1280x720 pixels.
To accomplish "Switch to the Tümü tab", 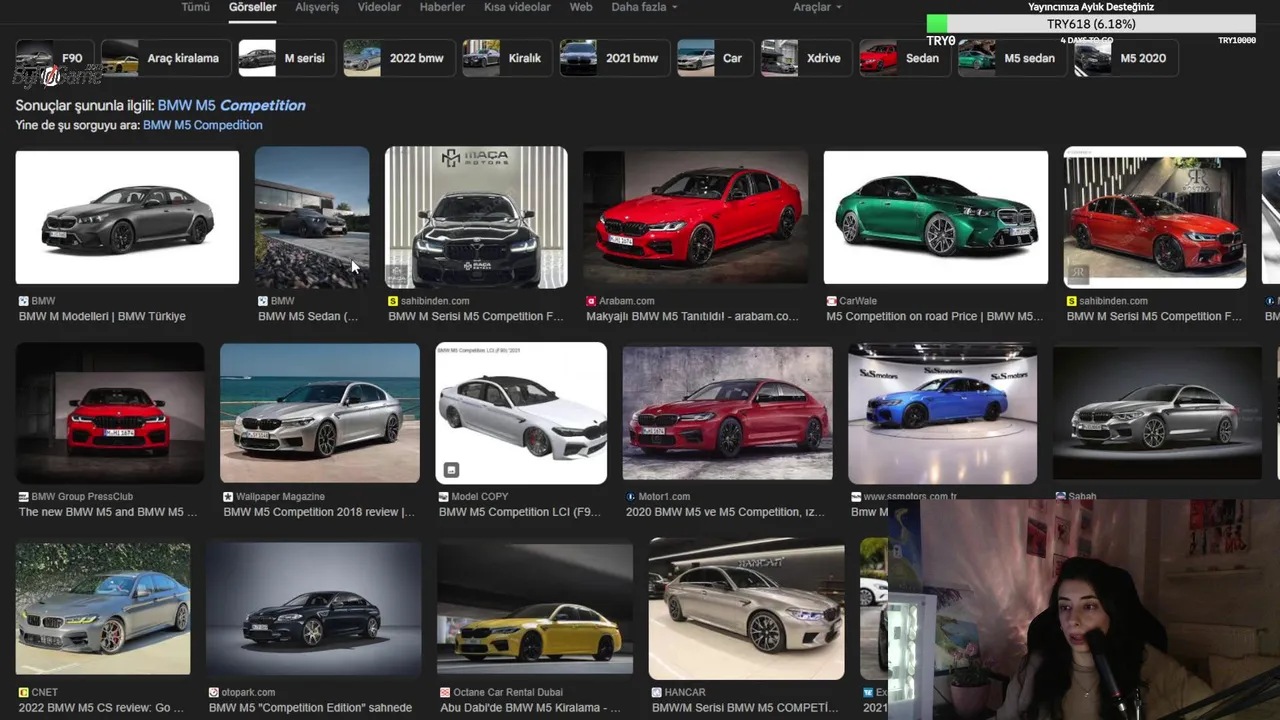I will (x=195, y=7).
